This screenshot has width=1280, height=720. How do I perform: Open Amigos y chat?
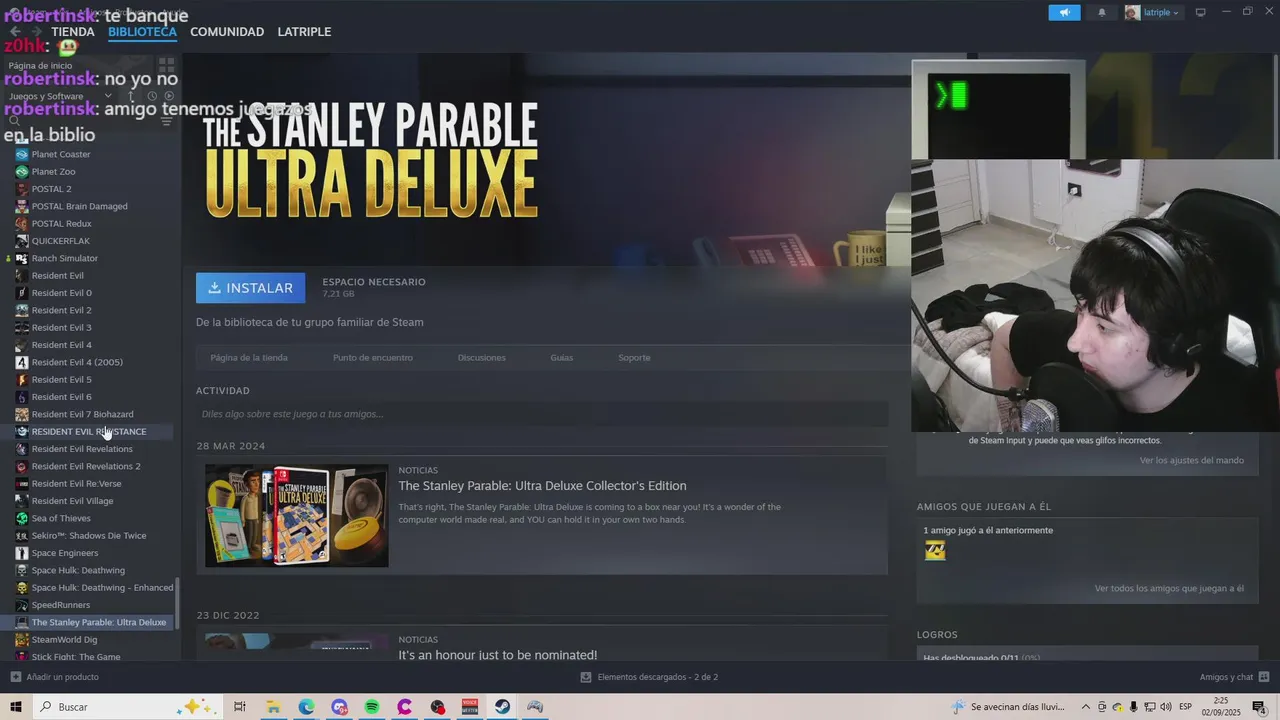[x=1233, y=677]
